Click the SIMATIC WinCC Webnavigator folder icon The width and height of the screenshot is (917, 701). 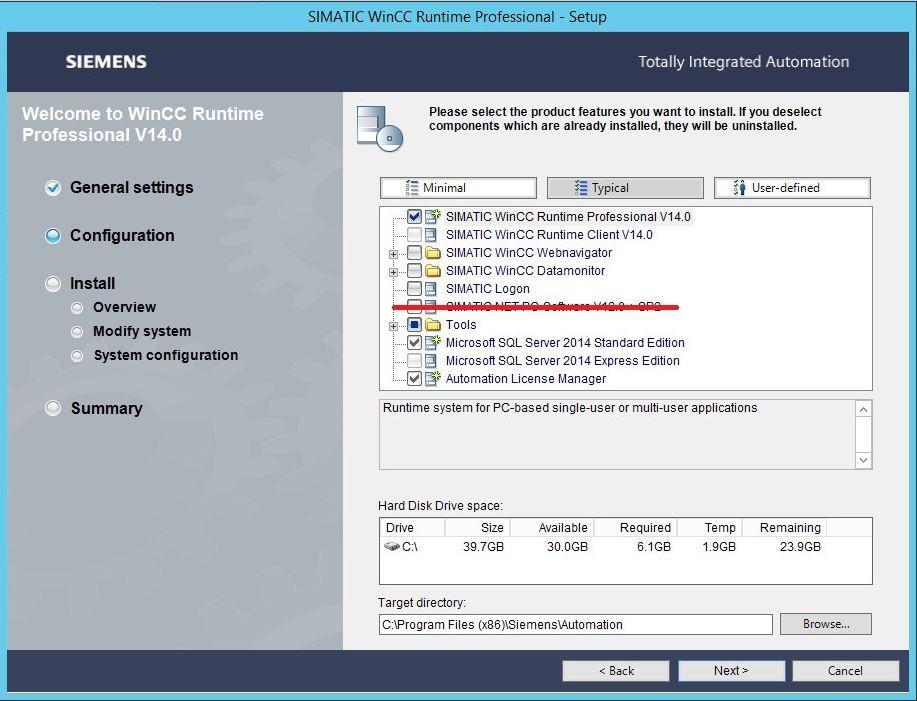(x=433, y=253)
